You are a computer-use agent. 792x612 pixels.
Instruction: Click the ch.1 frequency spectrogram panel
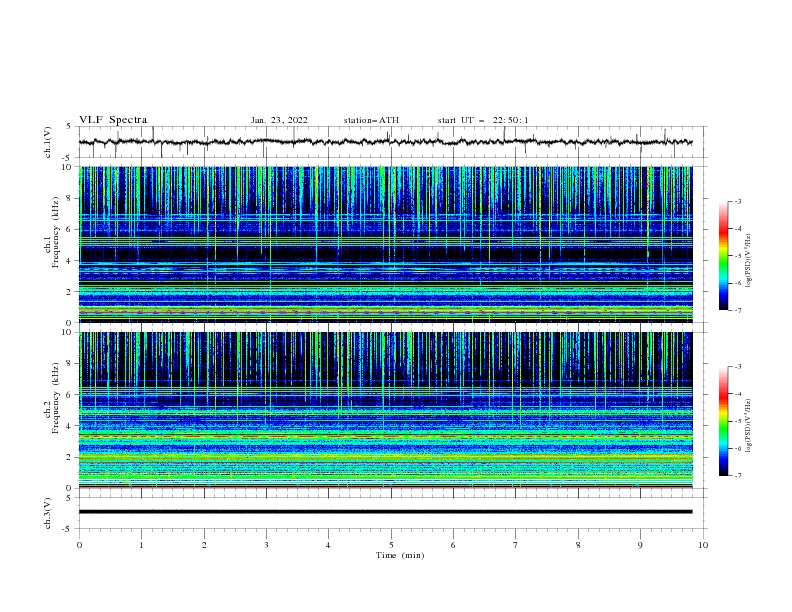385,244
